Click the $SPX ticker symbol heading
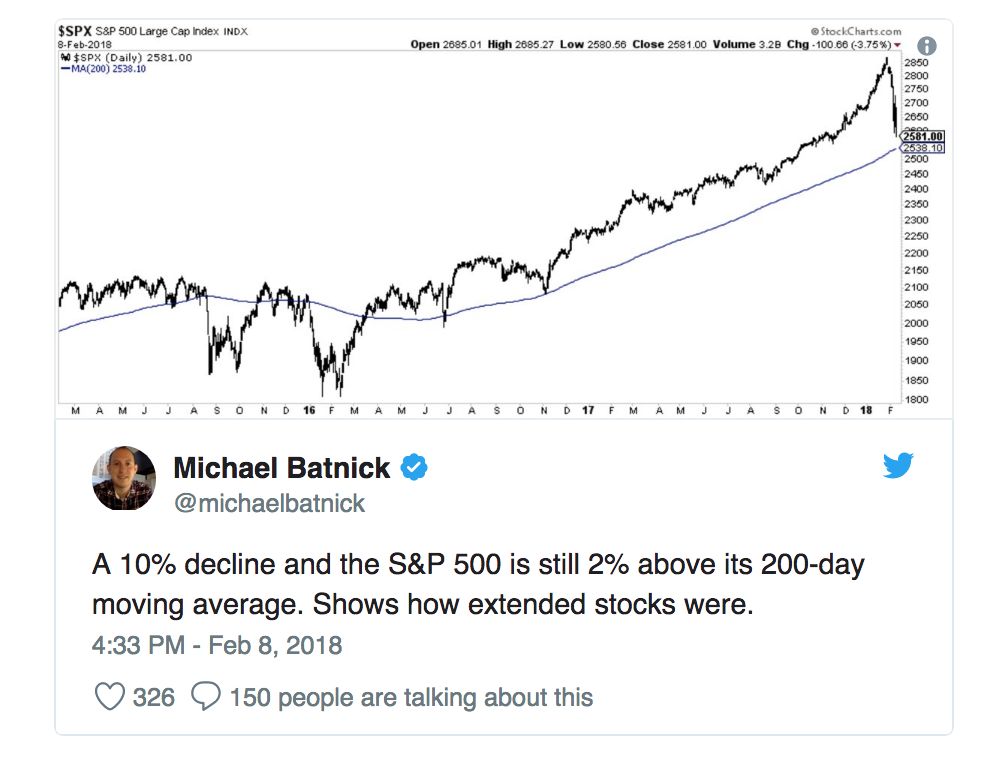The width and height of the screenshot is (1006, 768). [75, 32]
